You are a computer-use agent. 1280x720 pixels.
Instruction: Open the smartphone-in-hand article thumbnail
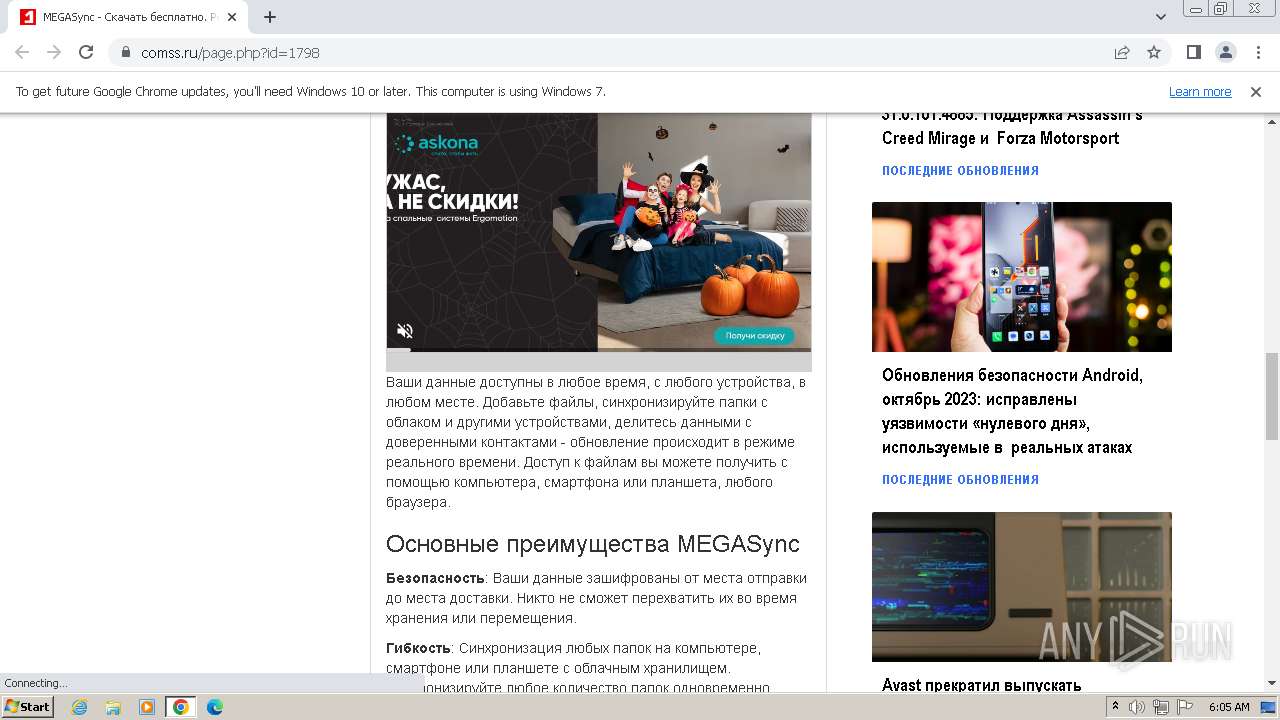click(x=1022, y=277)
